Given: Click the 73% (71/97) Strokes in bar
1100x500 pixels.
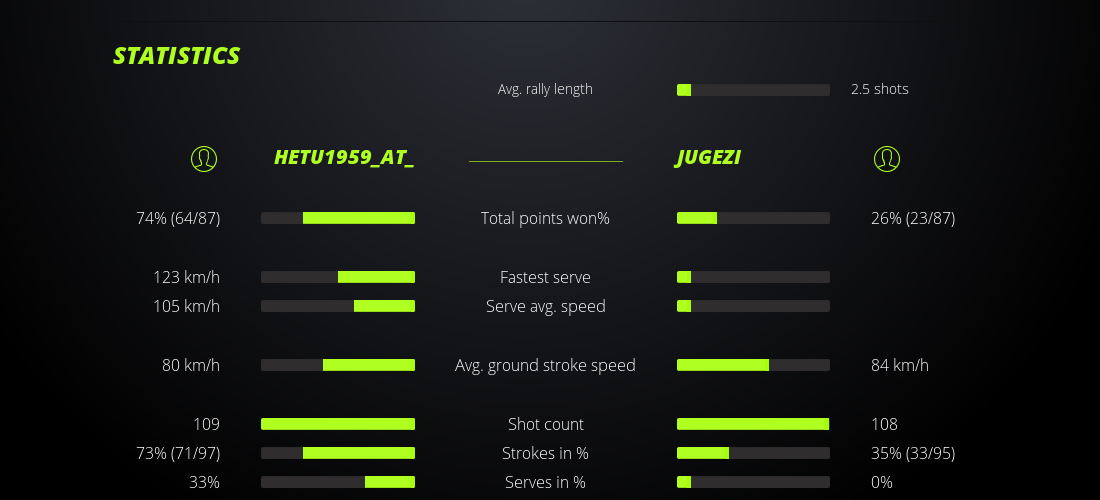Looking at the screenshot, I should (x=338, y=453).
